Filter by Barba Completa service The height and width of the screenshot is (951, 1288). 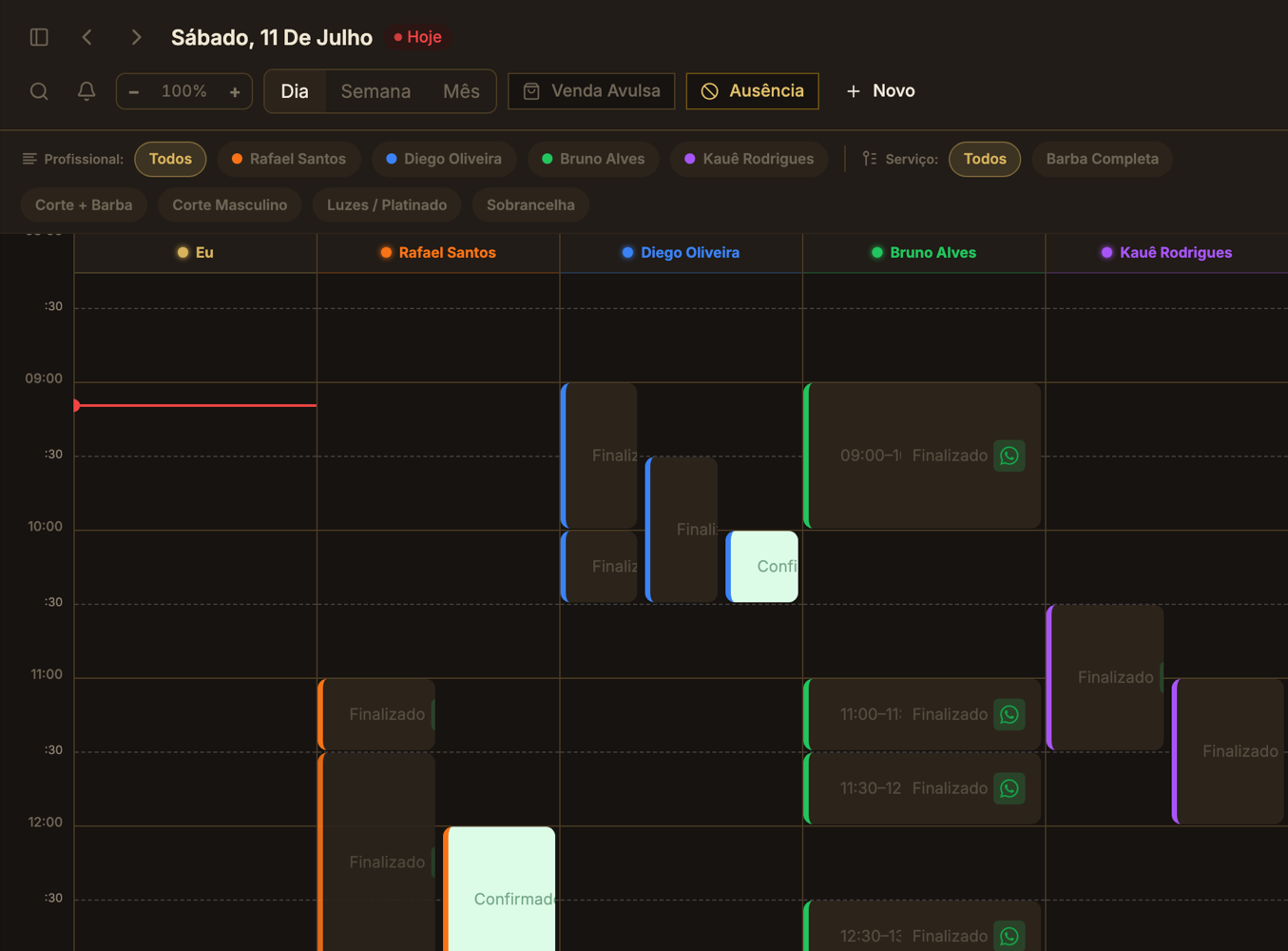pyautogui.click(x=1102, y=159)
